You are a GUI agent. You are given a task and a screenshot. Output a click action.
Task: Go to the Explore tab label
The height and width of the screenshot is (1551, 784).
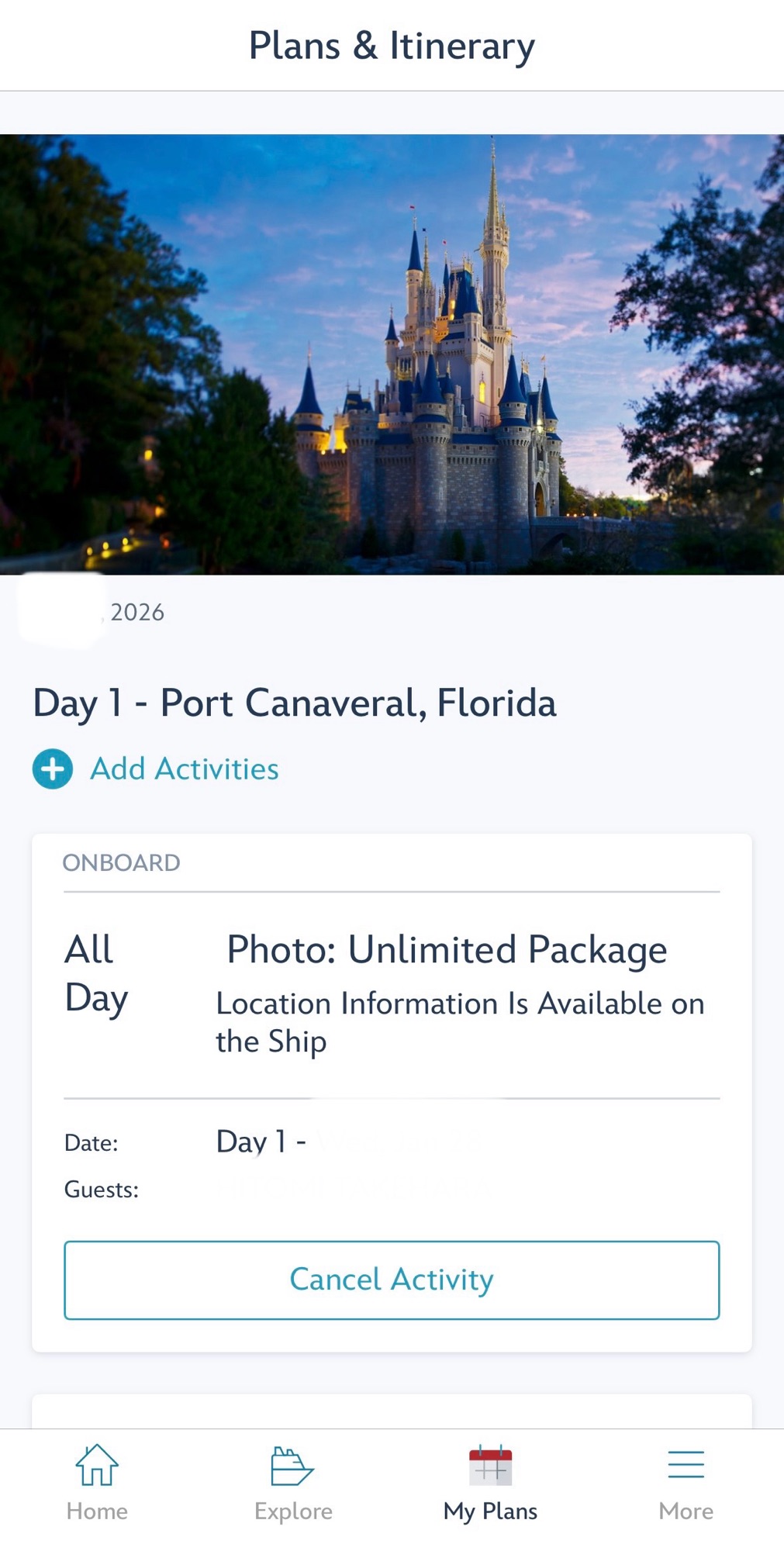point(293,1511)
